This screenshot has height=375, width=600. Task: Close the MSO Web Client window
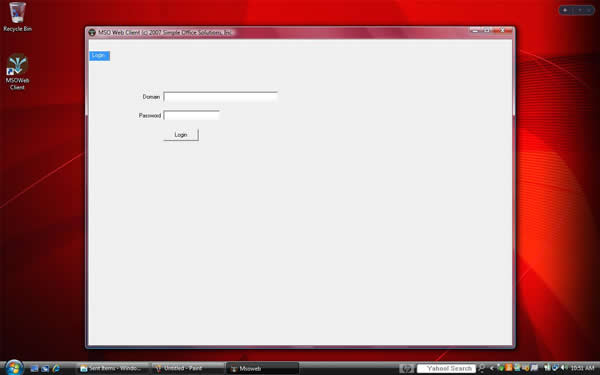point(502,31)
